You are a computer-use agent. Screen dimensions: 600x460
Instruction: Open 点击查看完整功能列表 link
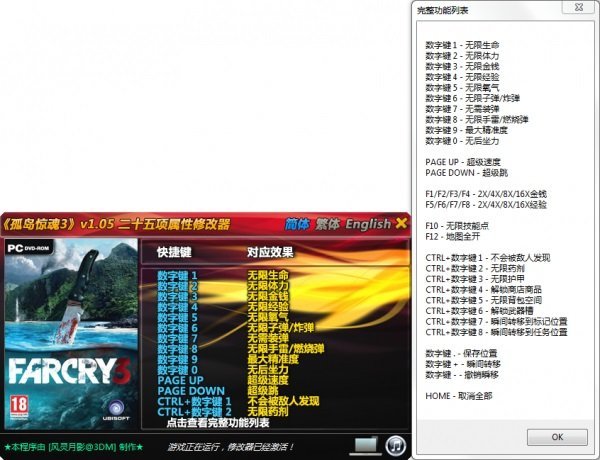point(218,423)
